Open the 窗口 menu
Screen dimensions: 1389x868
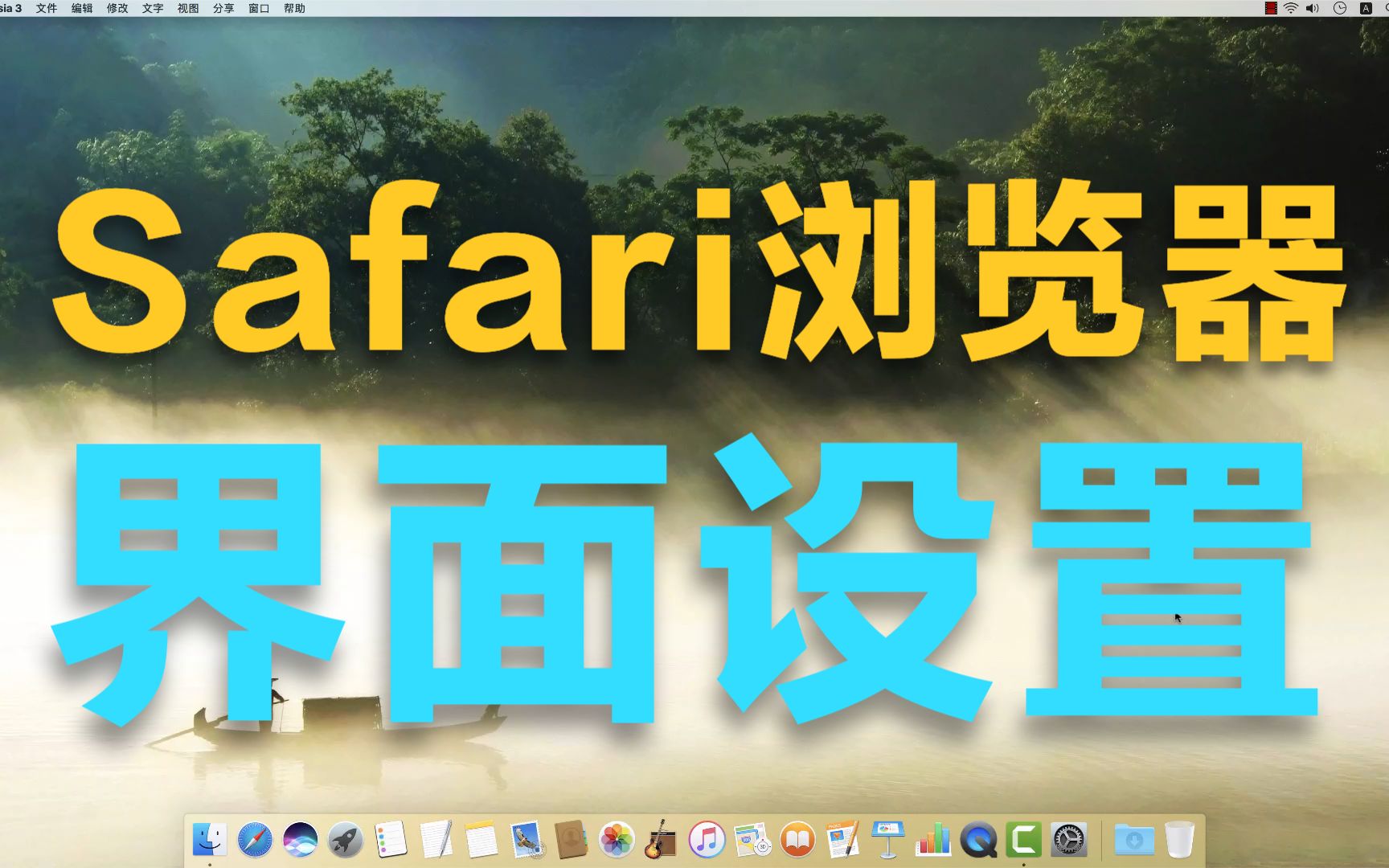(259, 8)
